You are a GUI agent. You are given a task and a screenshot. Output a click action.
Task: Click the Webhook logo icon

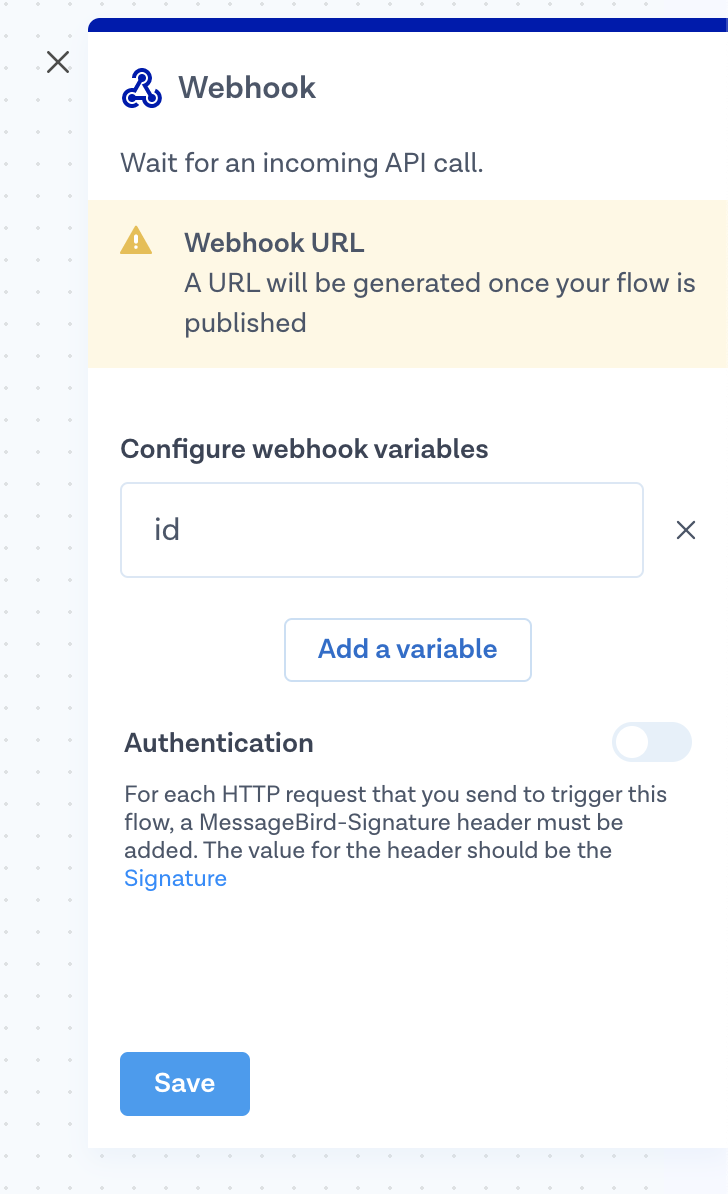click(141, 88)
